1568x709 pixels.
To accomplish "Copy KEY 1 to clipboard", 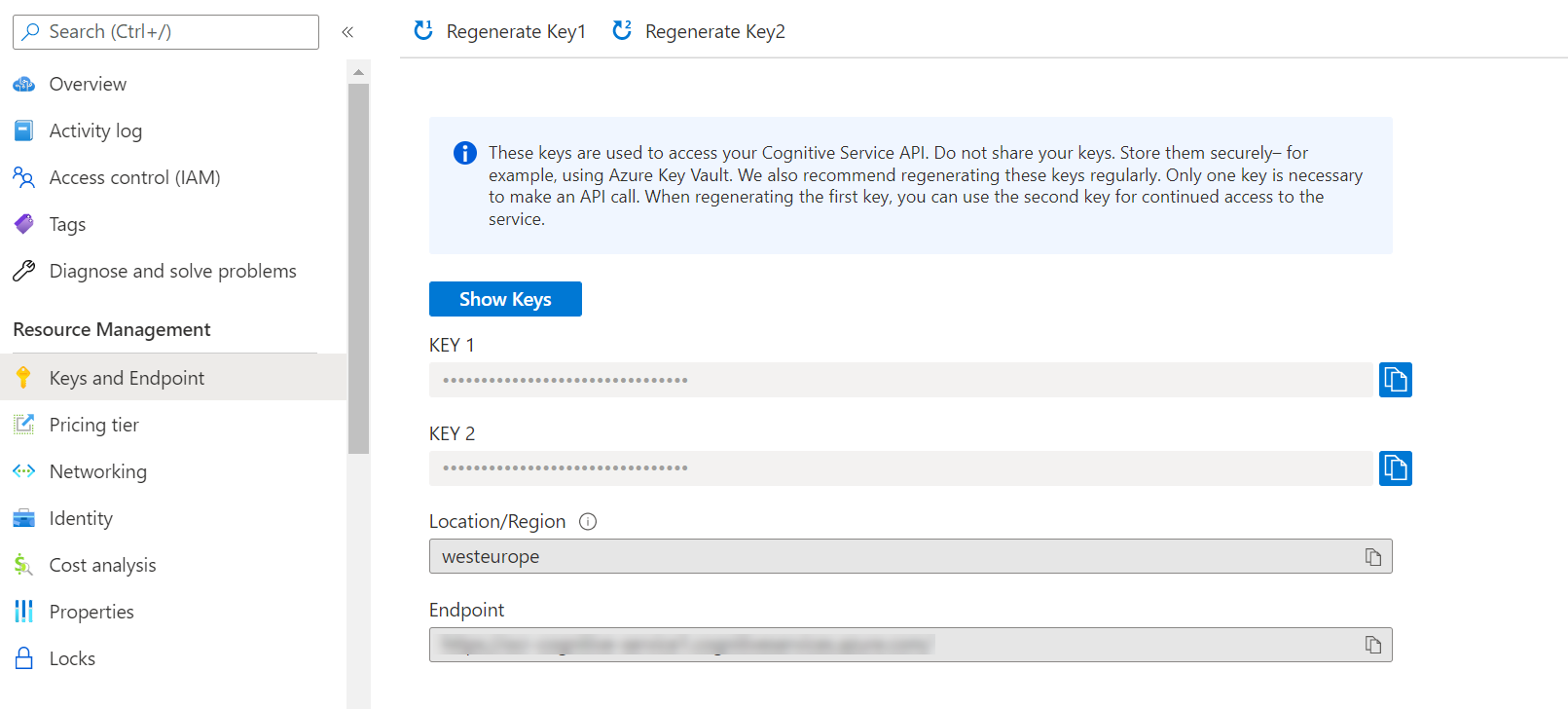I will click(x=1396, y=380).
